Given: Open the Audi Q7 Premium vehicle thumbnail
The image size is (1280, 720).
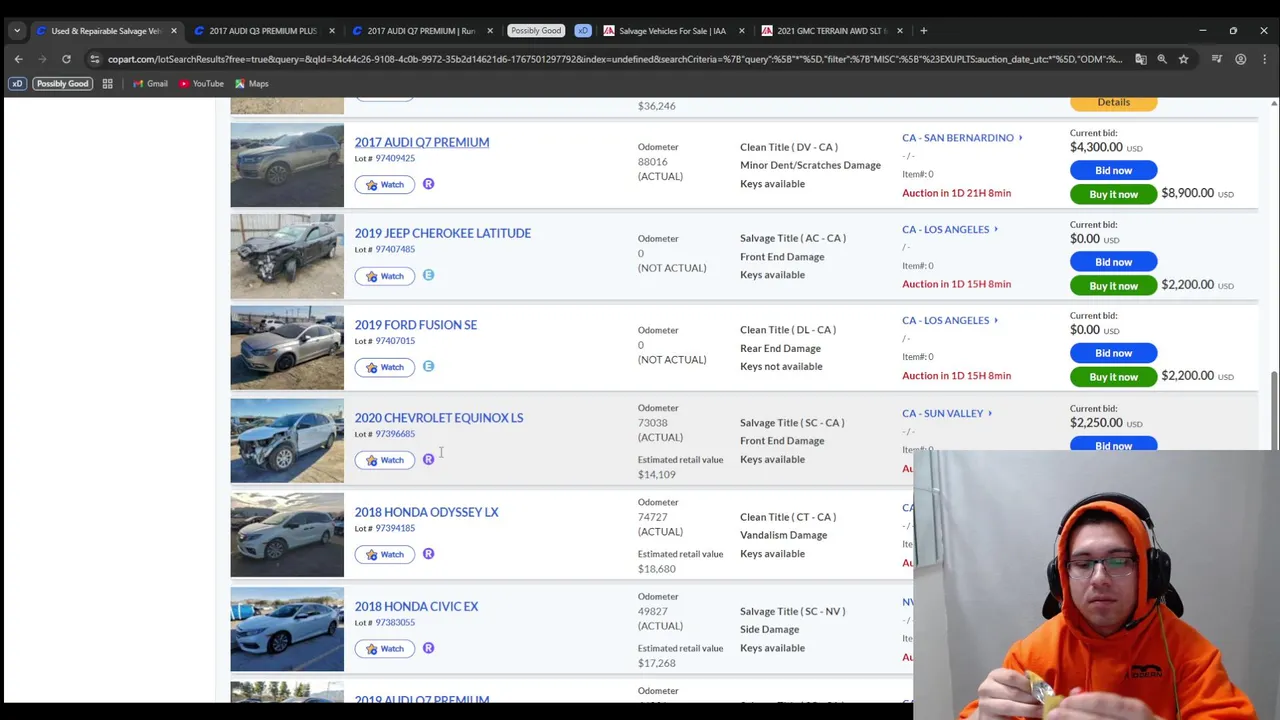Looking at the screenshot, I should 287,165.
